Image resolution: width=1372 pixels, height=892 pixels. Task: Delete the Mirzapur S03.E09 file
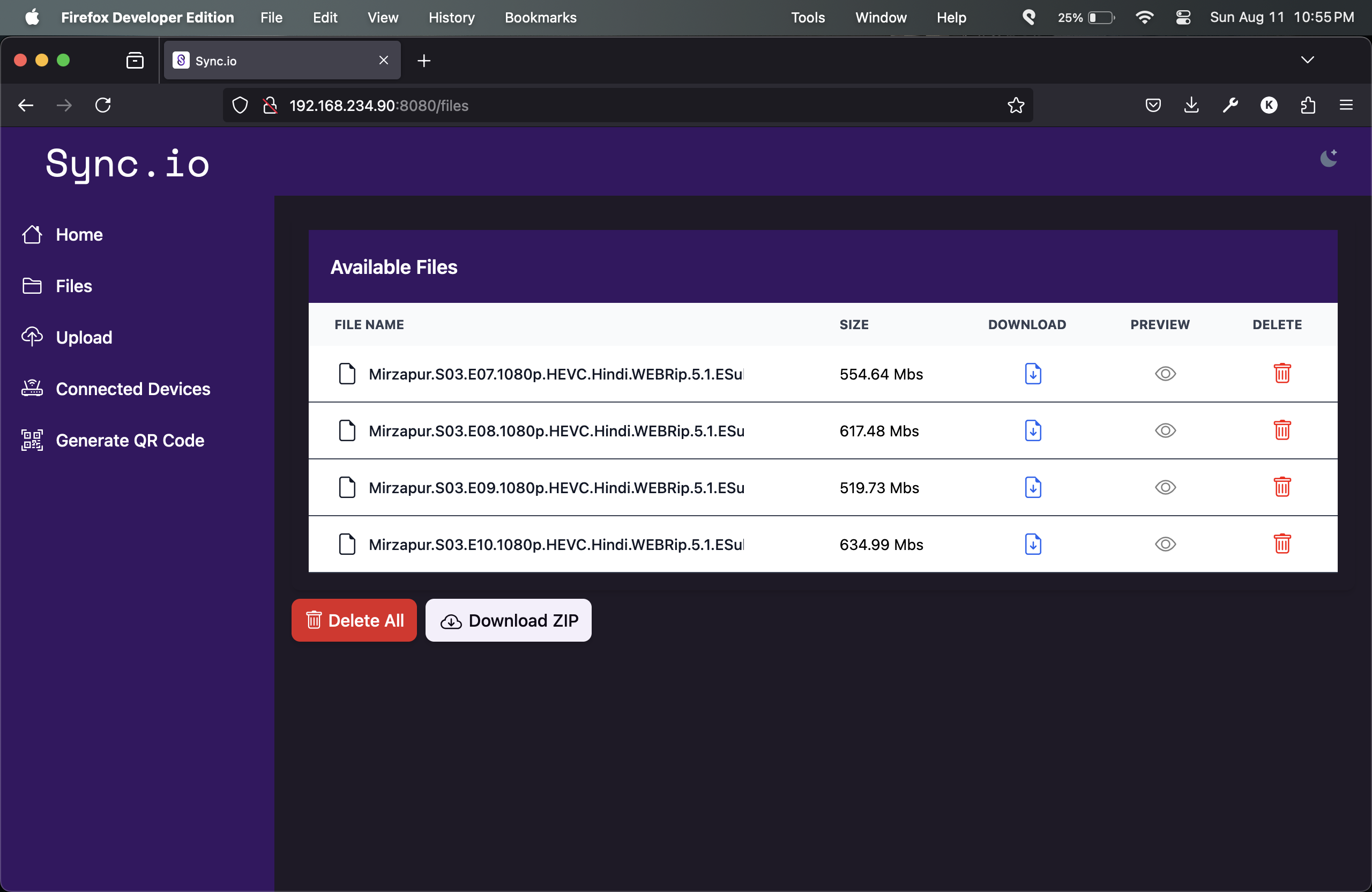click(x=1281, y=487)
